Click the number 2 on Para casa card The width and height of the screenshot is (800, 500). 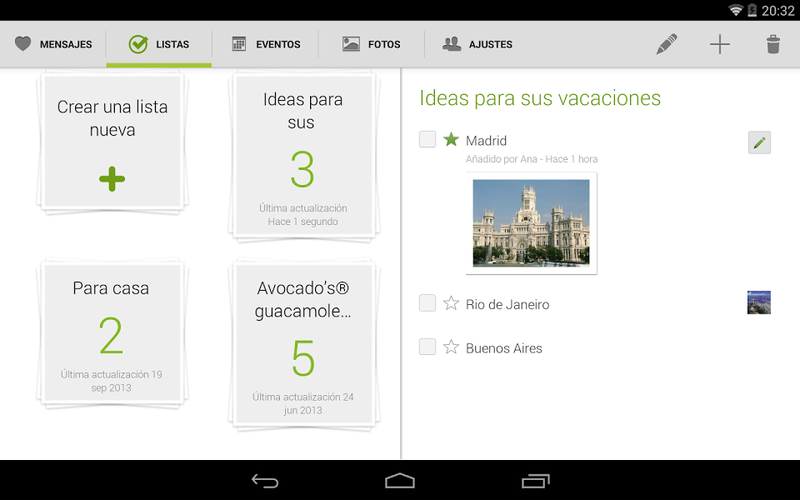(111, 335)
